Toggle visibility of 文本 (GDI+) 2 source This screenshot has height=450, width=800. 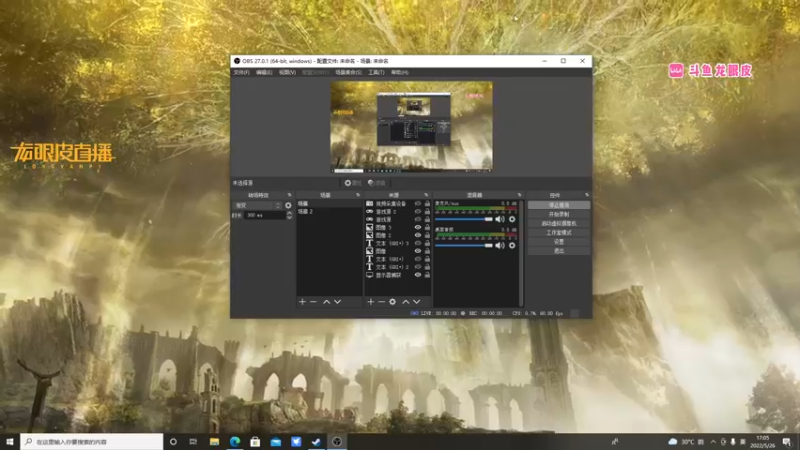coord(418,267)
